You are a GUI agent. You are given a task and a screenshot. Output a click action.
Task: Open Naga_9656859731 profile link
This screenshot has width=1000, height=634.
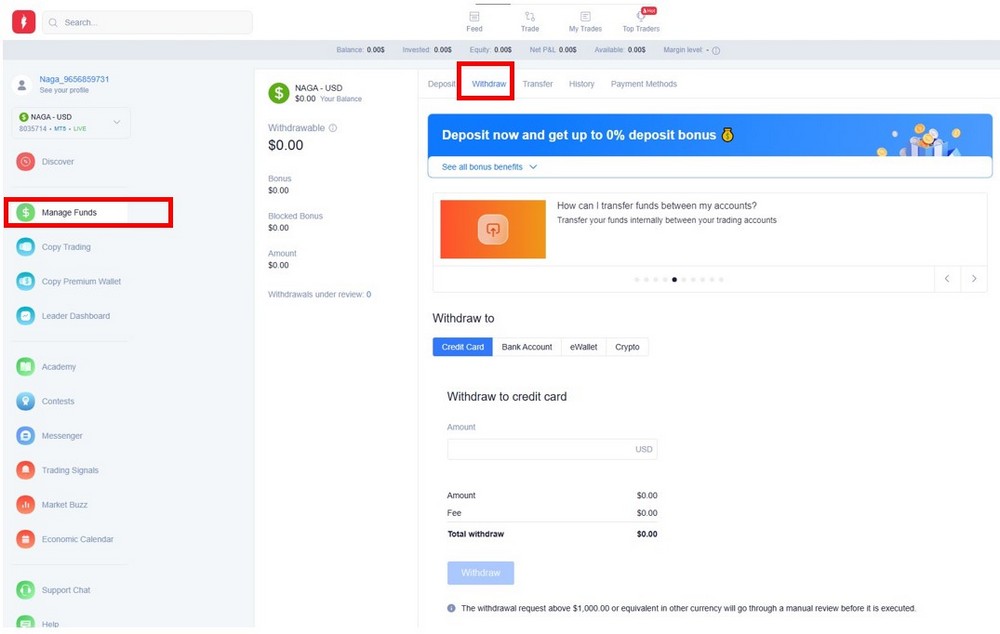click(74, 79)
